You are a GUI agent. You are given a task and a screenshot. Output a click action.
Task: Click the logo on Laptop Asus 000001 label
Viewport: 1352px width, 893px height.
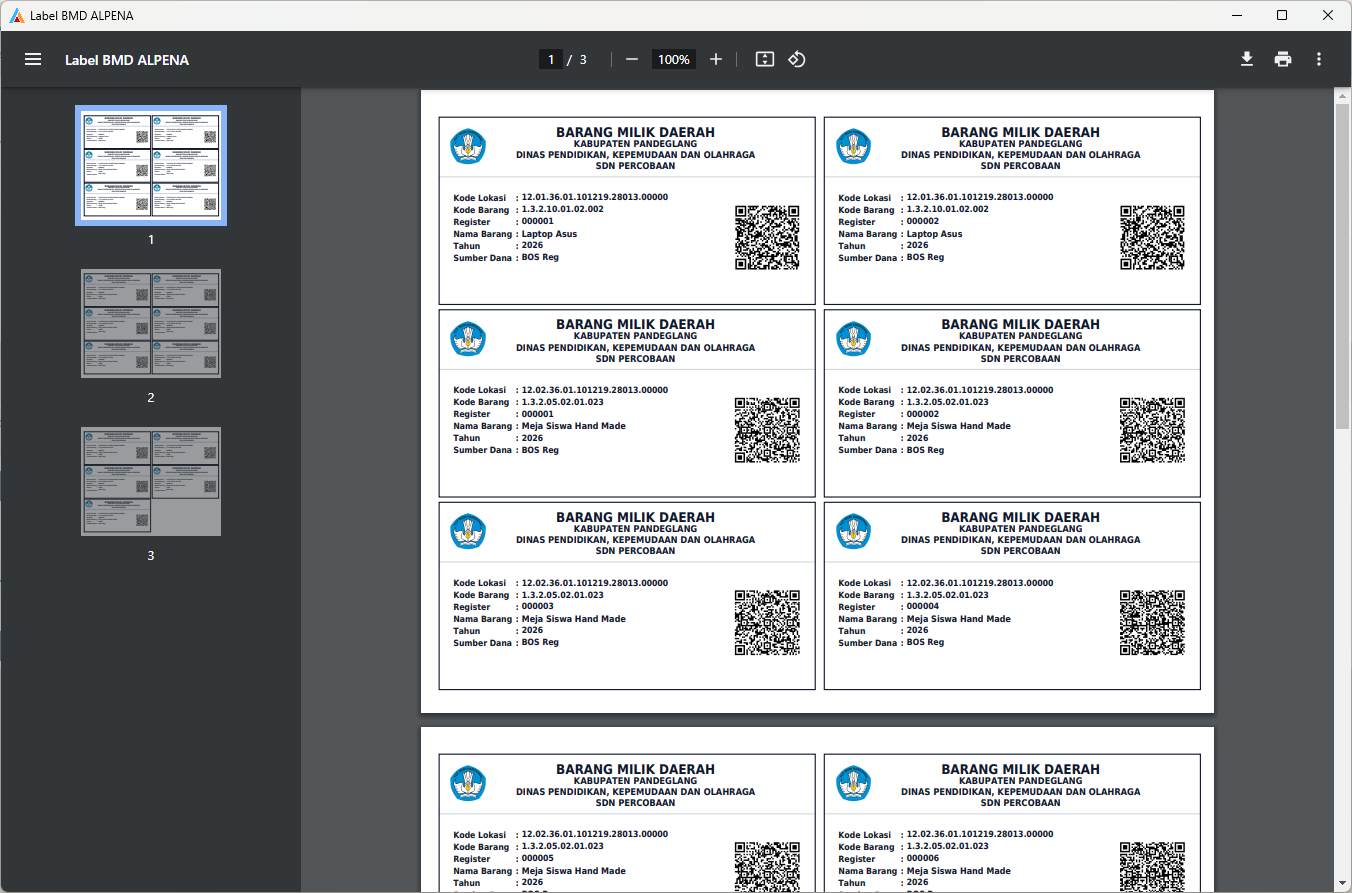pos(468,147)
